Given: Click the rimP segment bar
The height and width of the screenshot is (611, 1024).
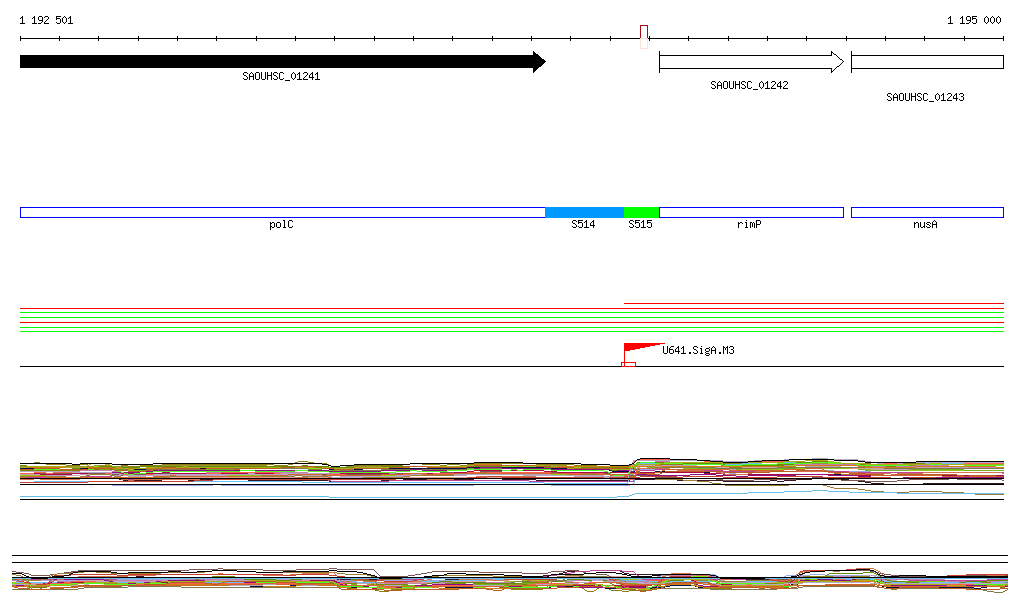Looking at the screenshot, I should [x=750, y=212].
